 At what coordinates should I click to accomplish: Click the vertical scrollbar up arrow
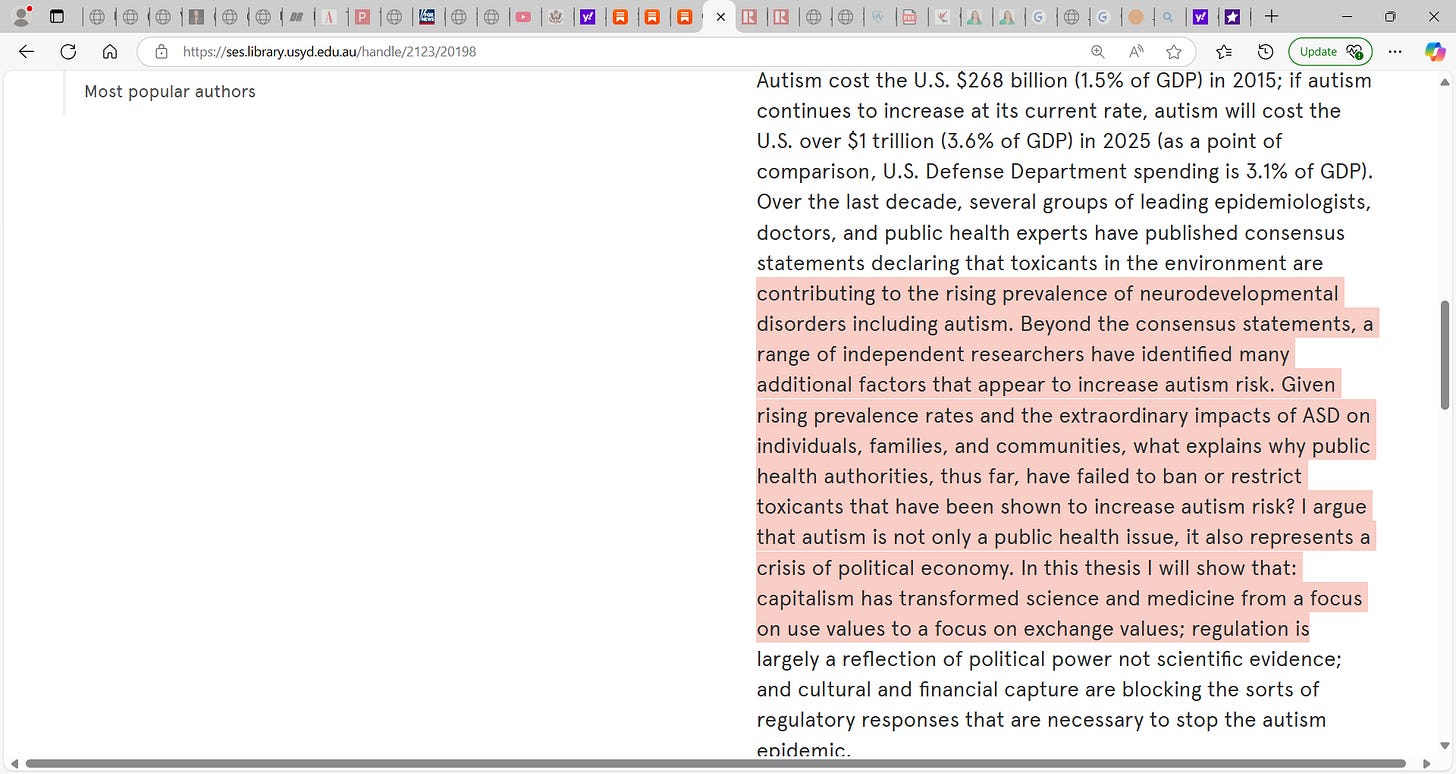click(1444, 82)
